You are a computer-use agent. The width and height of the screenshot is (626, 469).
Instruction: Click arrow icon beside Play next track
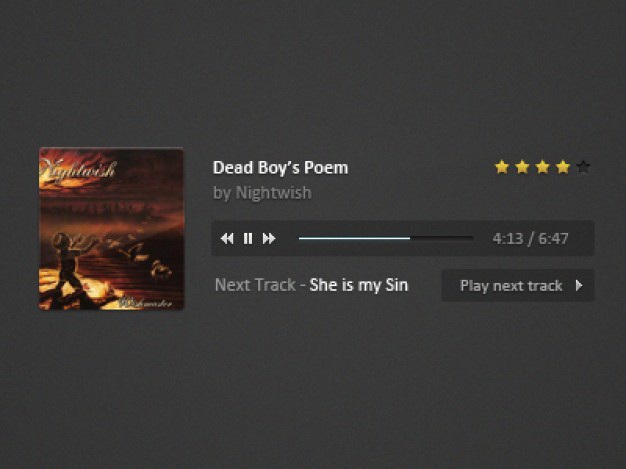[579, 285]
